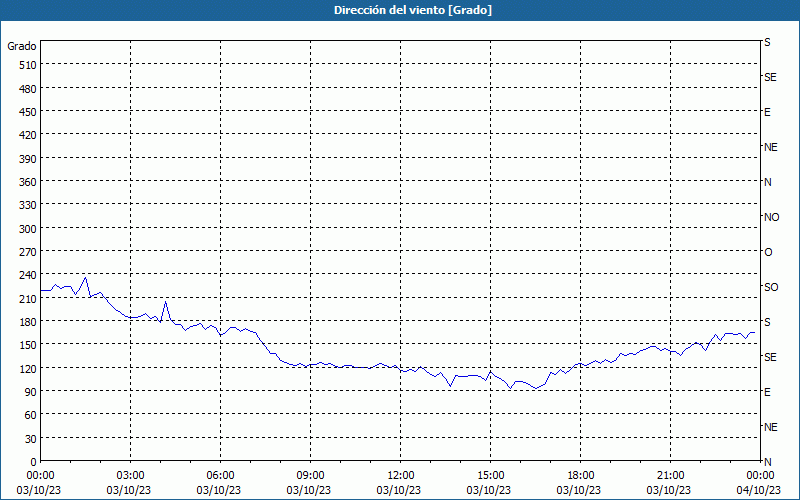
Task: Click the 240 degree axis label
Action: click(28, 276)
